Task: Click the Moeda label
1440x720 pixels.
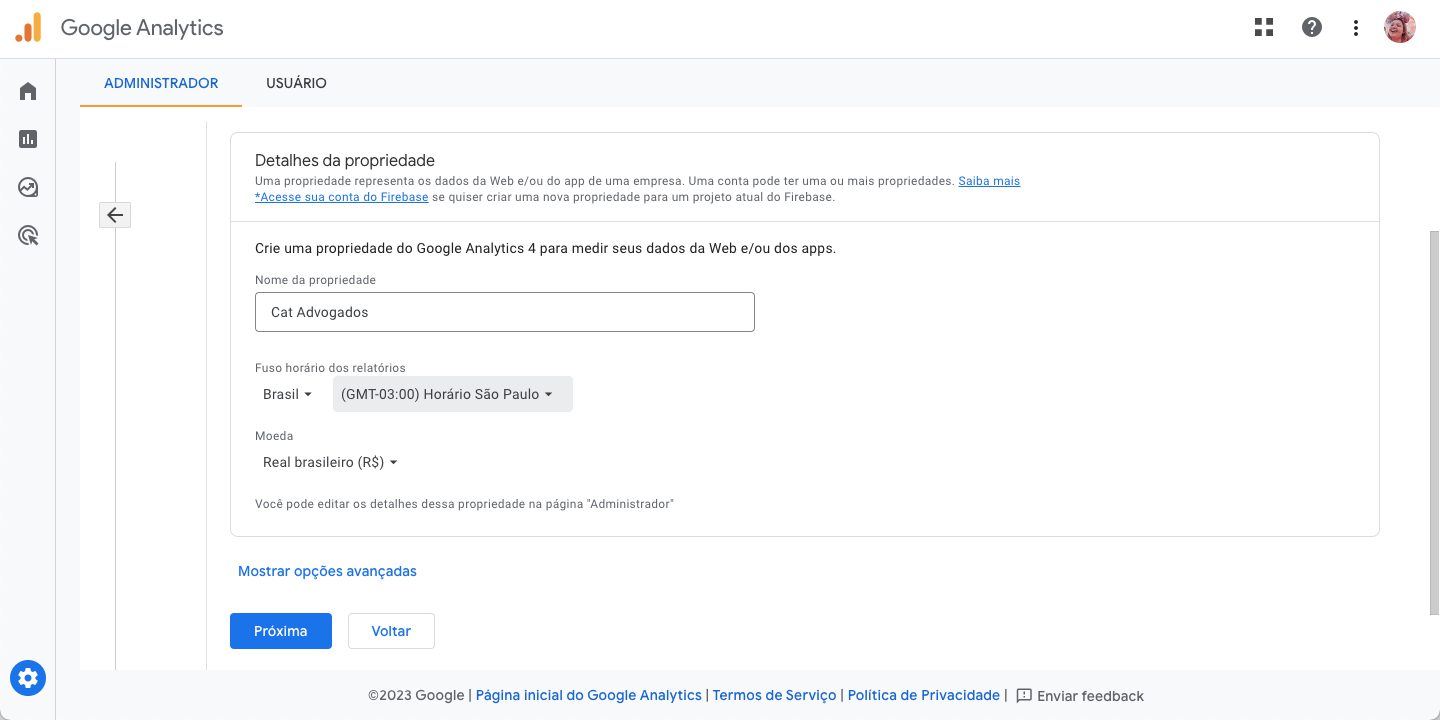Action: [x=274, y=436]
